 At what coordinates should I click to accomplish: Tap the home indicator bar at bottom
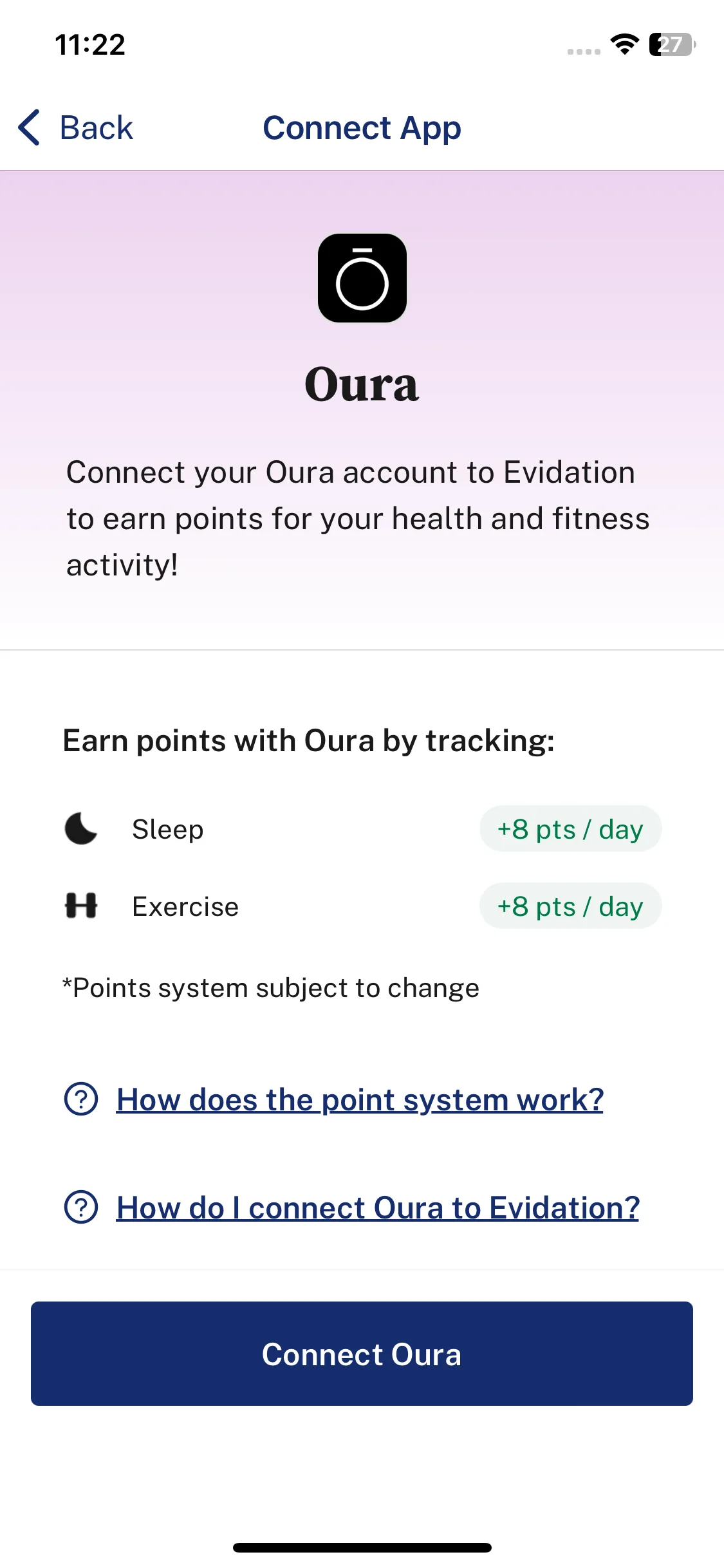[362, 1547]
